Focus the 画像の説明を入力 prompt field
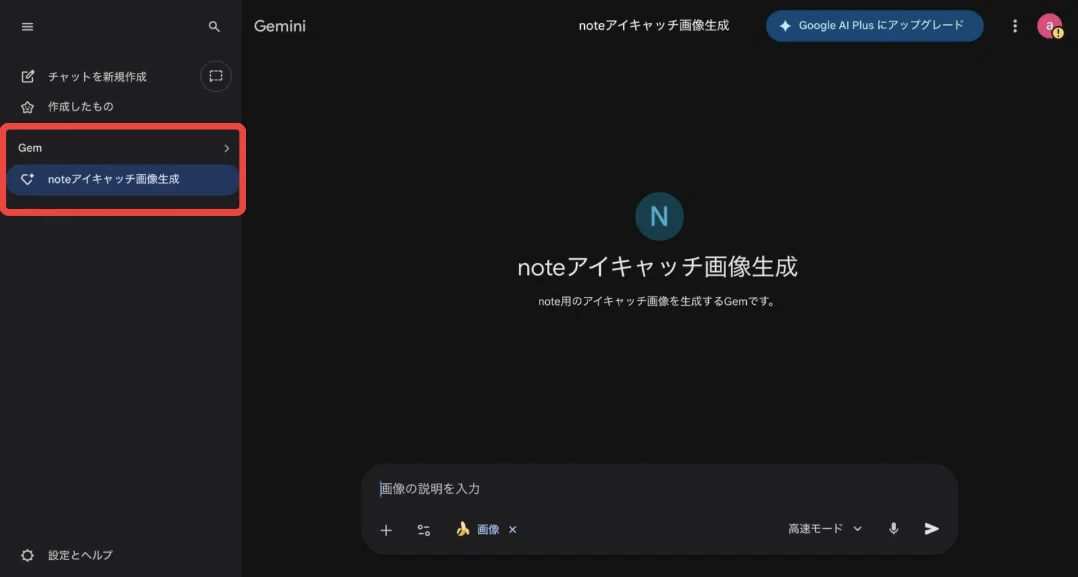The height and width of the screenshot is (577, 1078). click(659, 489)
